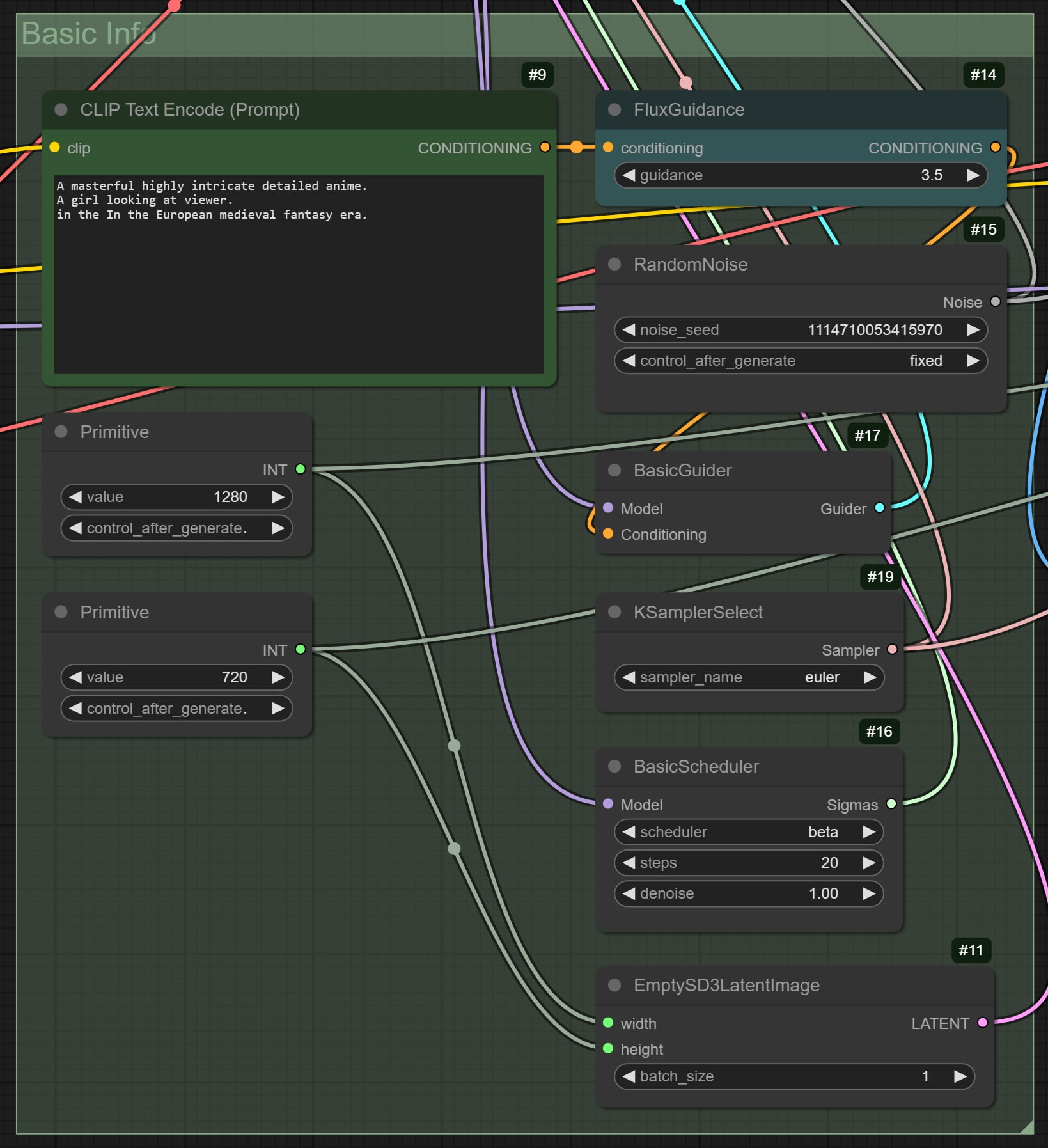This screenshot has height=1148, width=1048.
Task: Click the denoise 1.00 value field
Action: 749,893
